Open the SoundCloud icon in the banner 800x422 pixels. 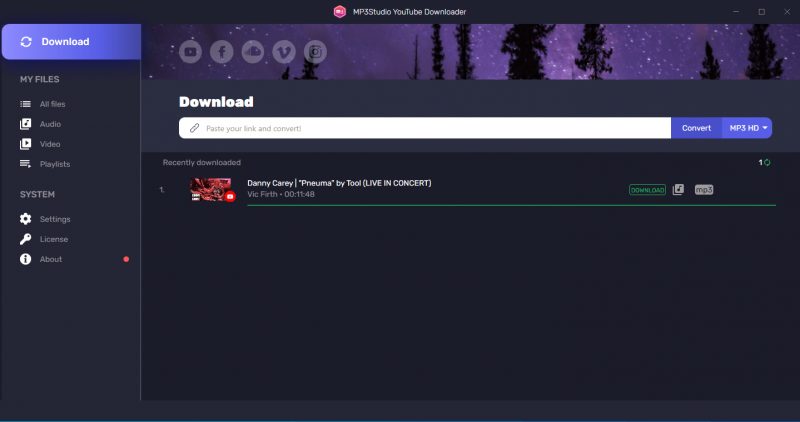(x=253, y=51)
